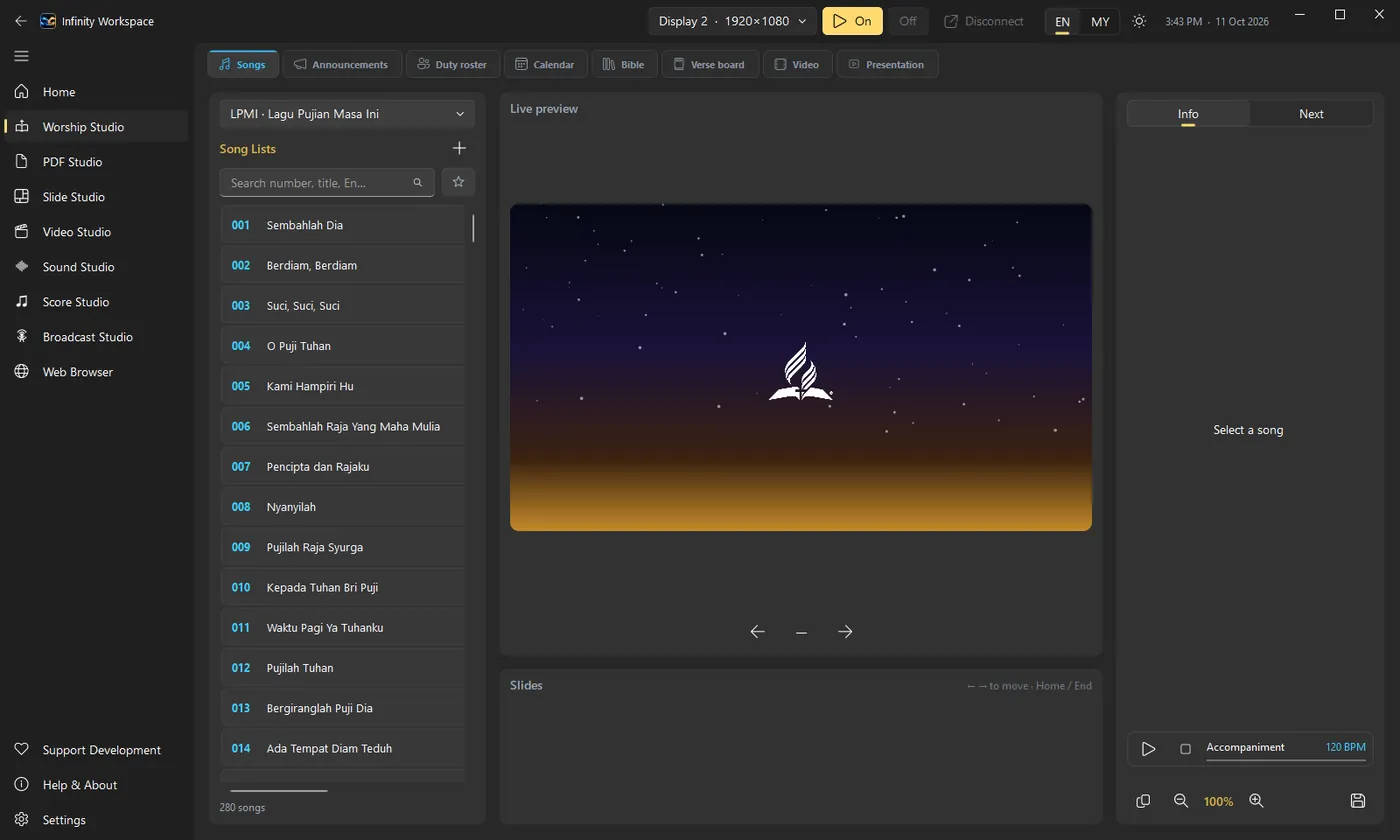Play the accompaniment track
The width and height of the screenshot is (1400, 840).
click(x=1148, y=749)
